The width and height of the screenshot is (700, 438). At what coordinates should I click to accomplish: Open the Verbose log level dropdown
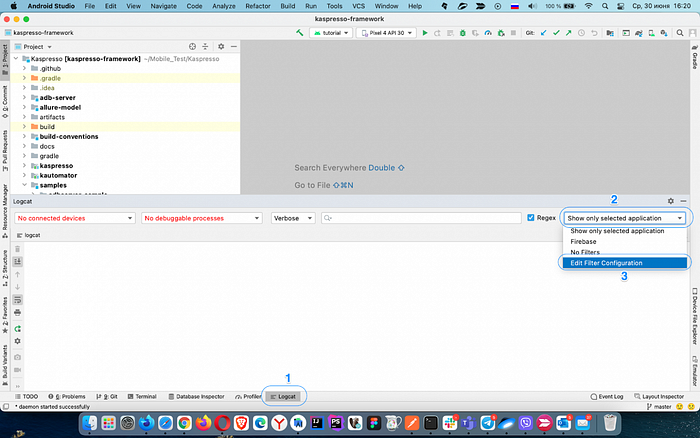tap(293, 218)
